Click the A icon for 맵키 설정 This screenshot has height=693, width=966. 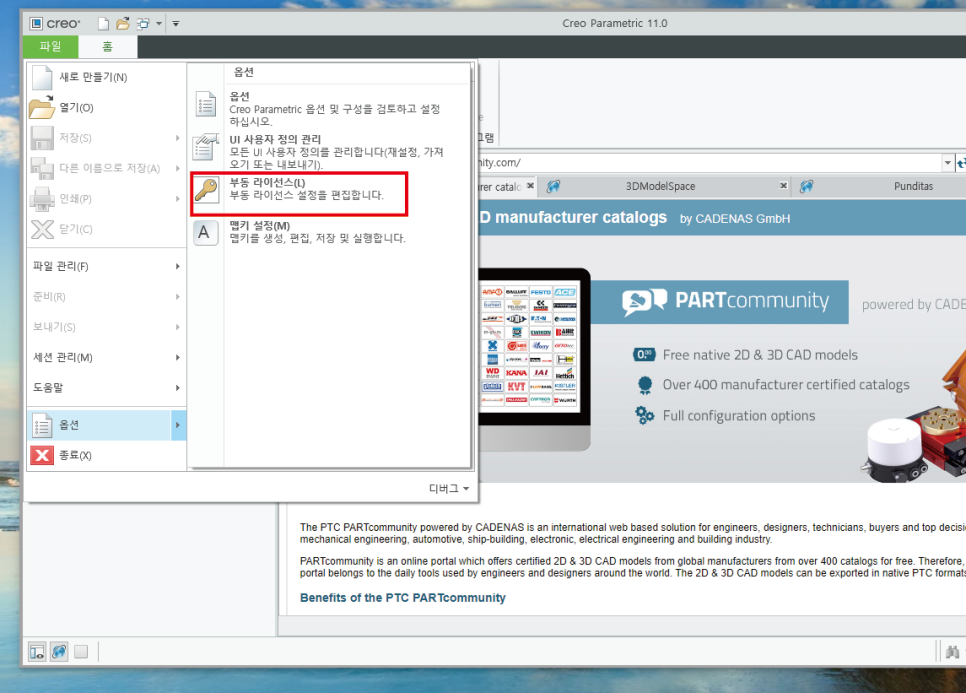click(x=206, y=233)
